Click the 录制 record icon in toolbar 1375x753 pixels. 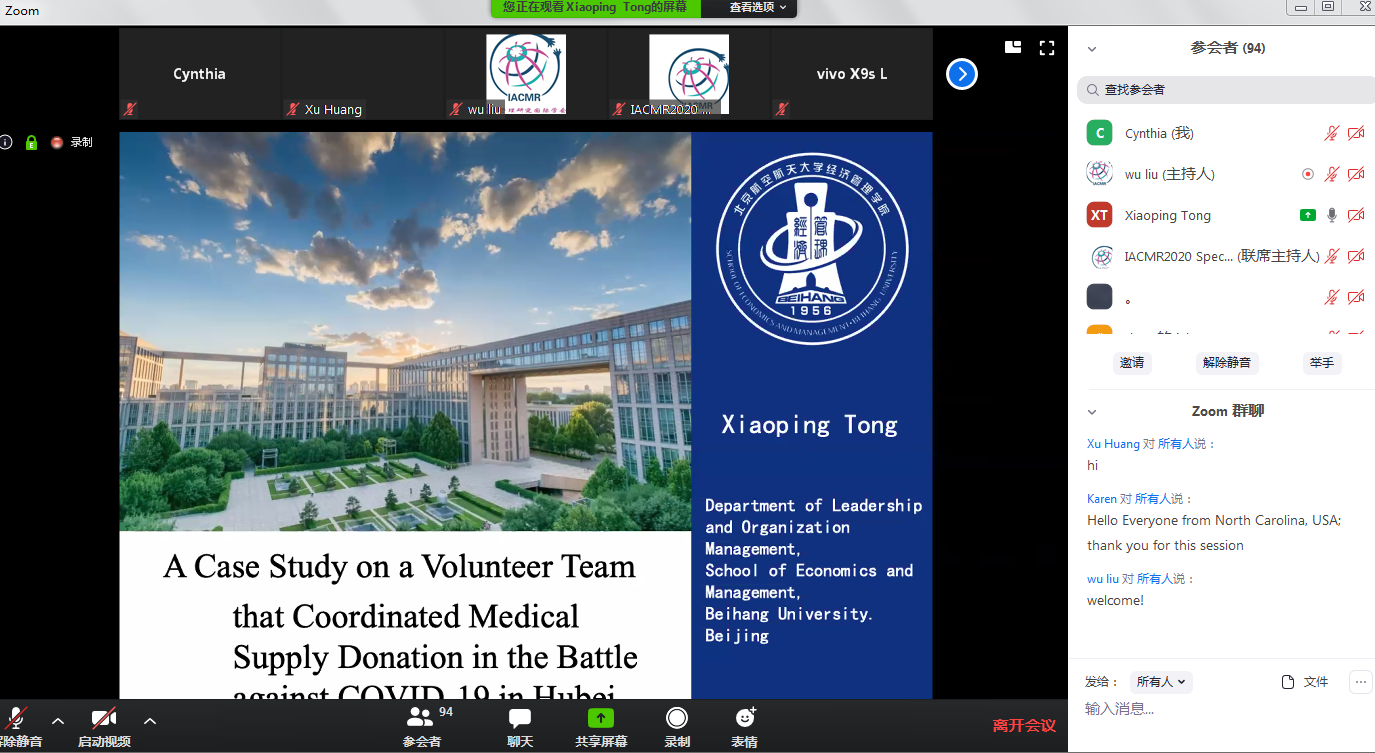tap(677, 718)
